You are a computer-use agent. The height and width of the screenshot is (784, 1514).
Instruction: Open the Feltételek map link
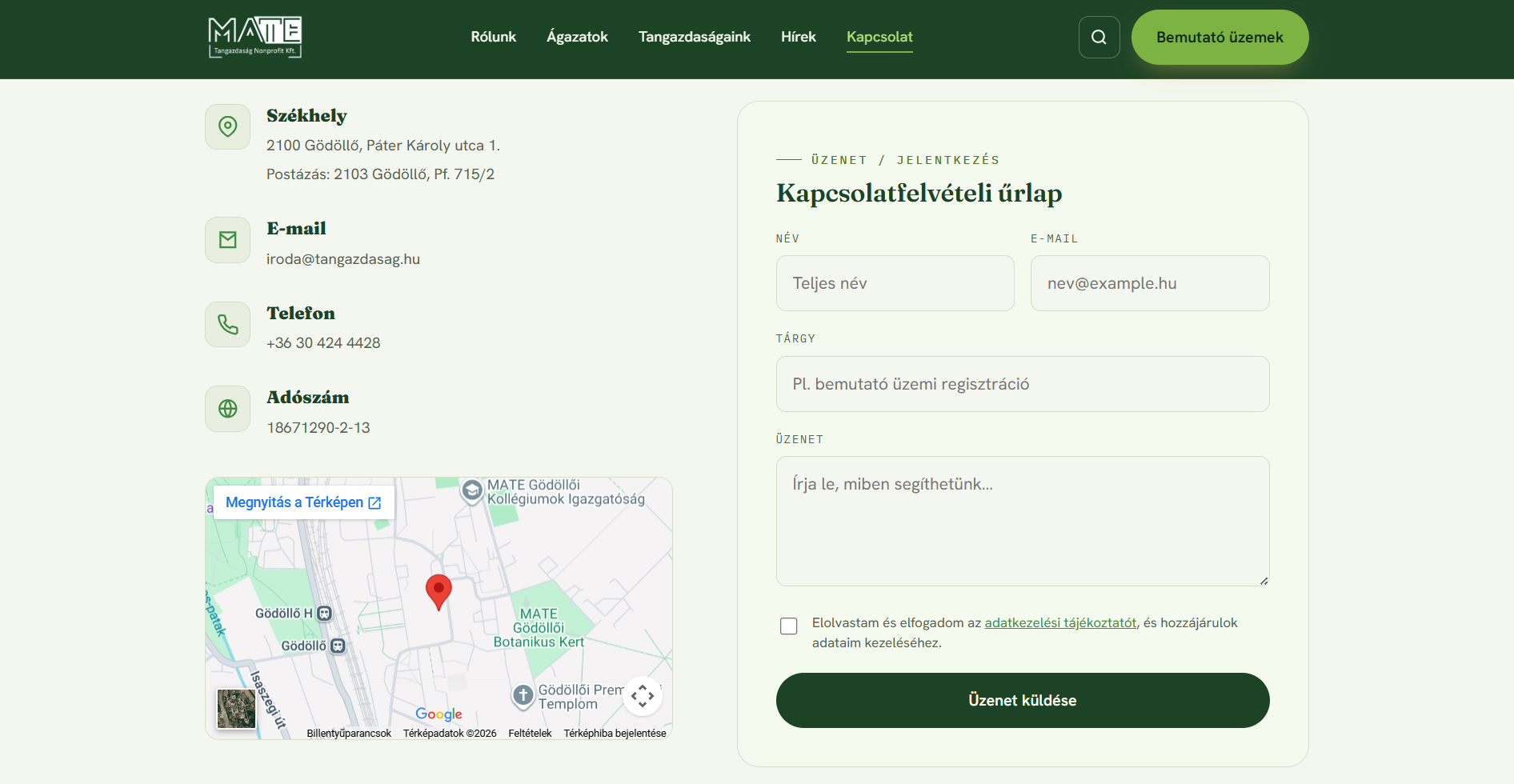(x=530, y=733)
